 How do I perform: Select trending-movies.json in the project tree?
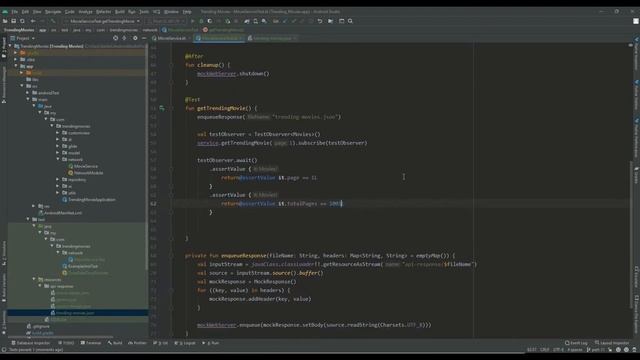pos(72,313)
